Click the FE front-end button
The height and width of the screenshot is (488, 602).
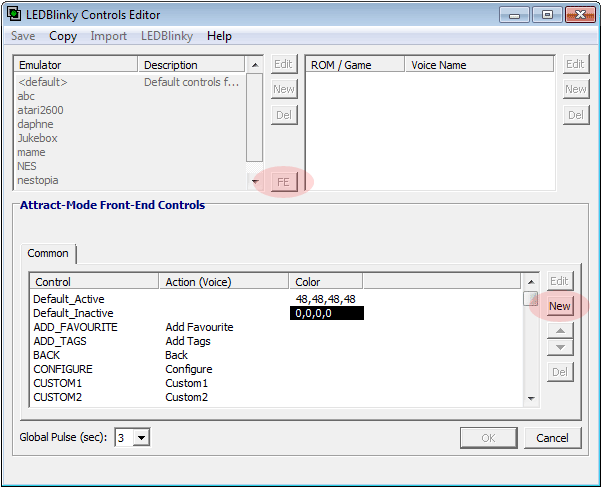point(284,182)
